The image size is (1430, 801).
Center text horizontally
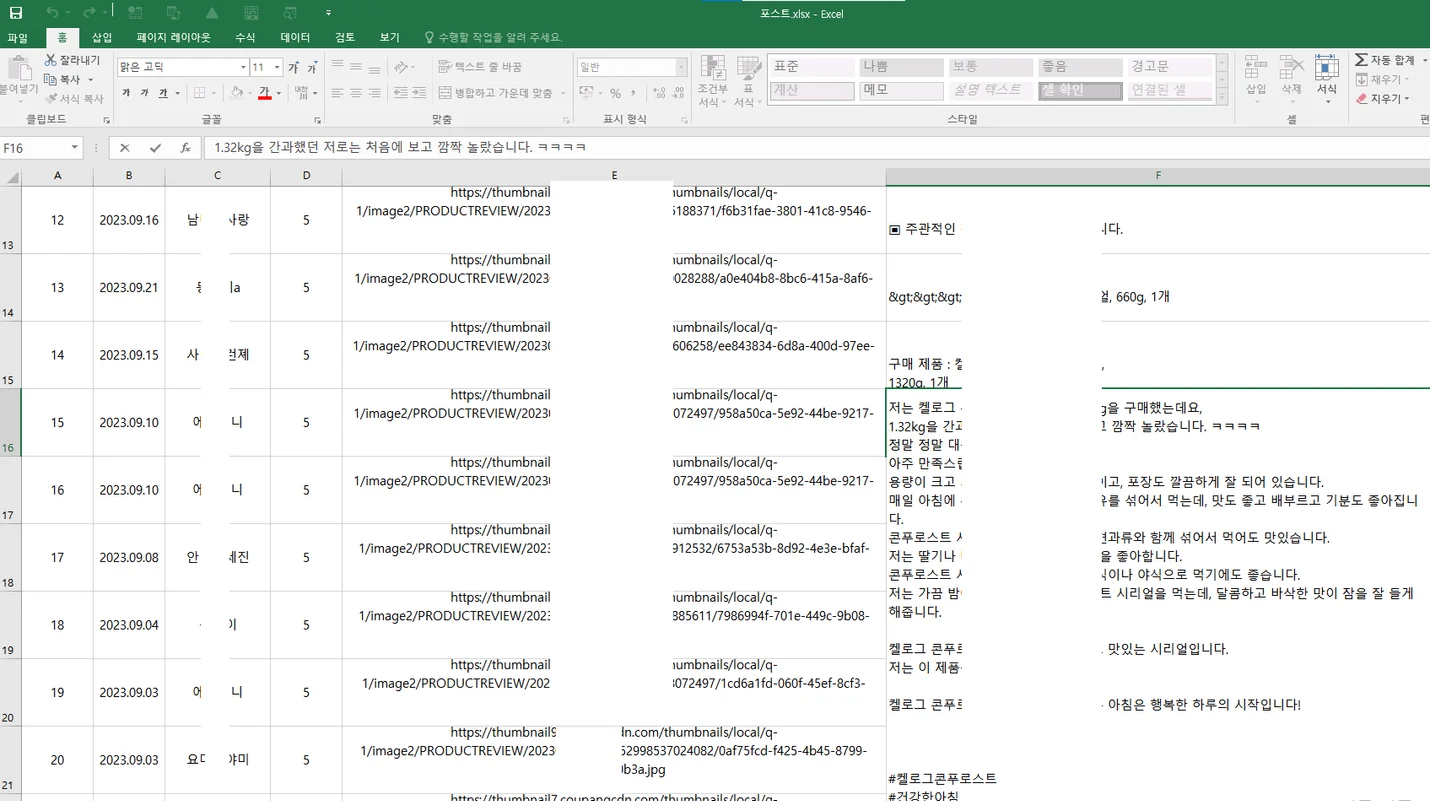tap(355, 93)
